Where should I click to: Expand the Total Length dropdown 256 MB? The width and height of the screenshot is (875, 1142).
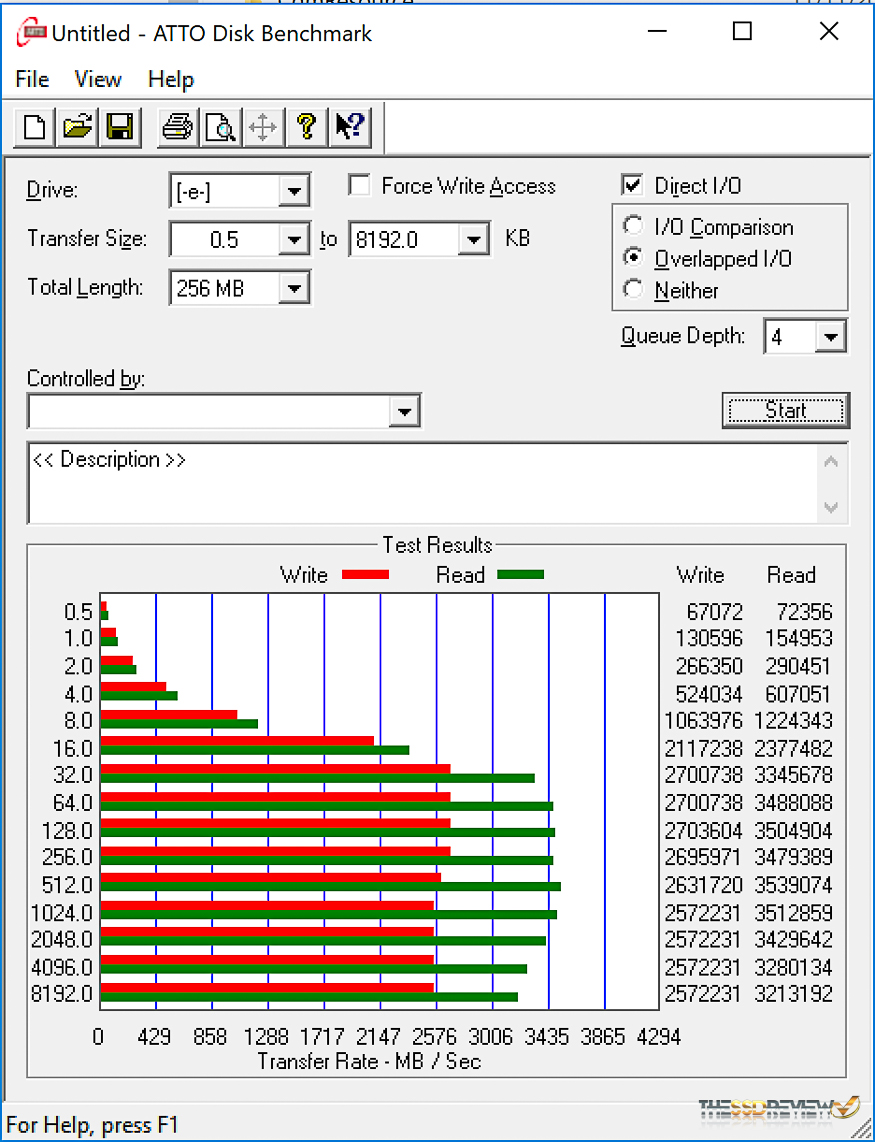[x=294, y=288]
